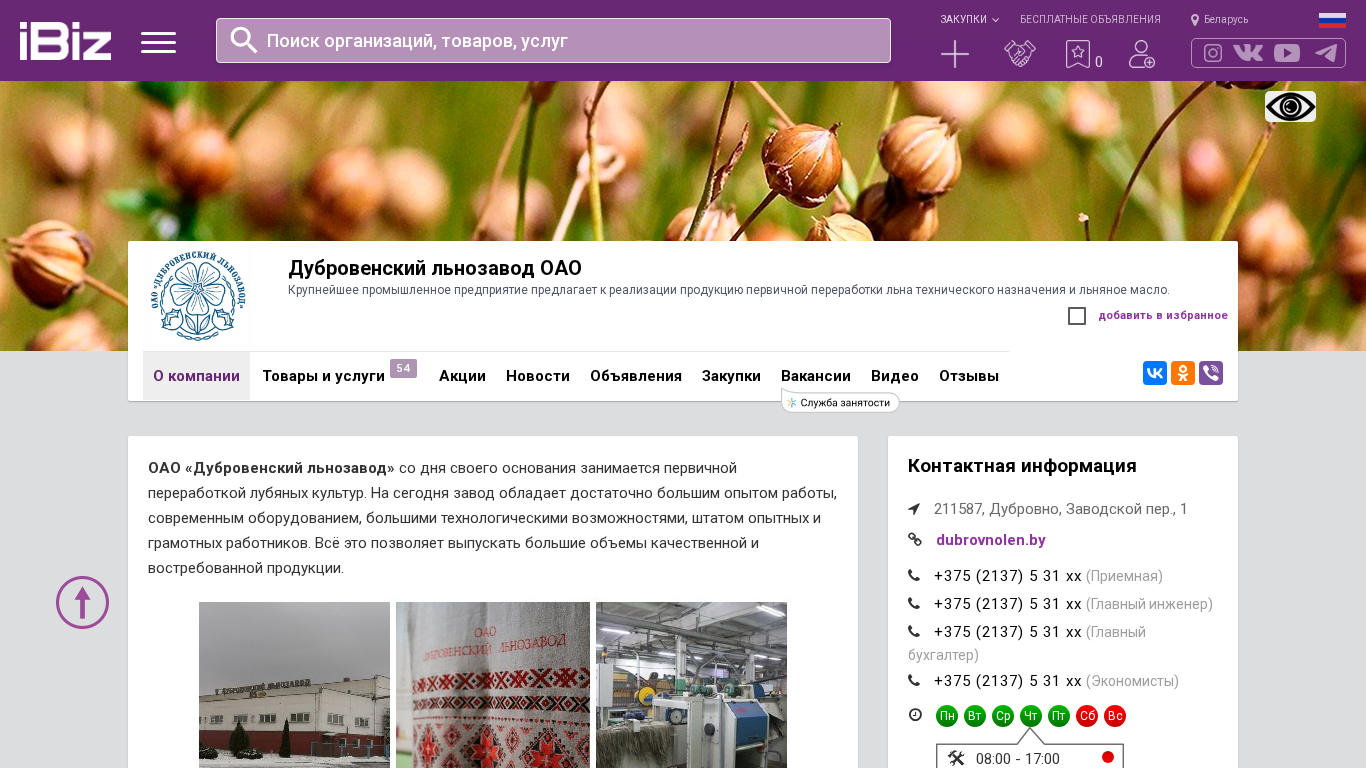Open the О компании tab

196,376
